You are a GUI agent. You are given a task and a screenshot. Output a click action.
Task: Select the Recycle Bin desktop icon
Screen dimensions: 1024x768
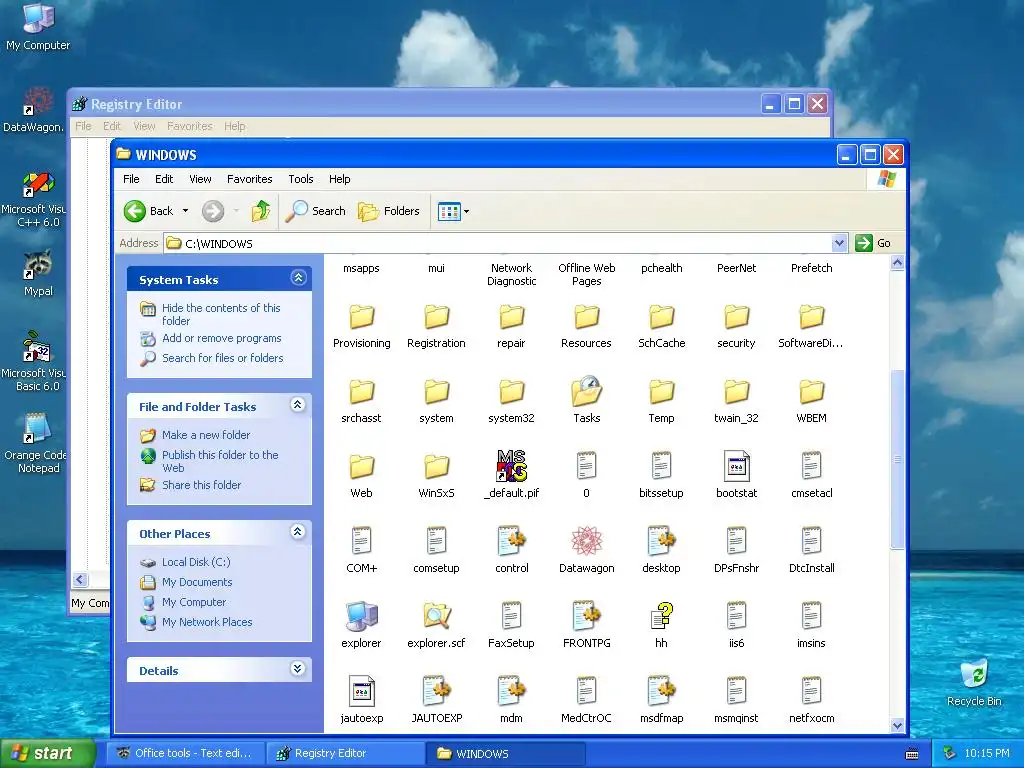pos(974,682)
